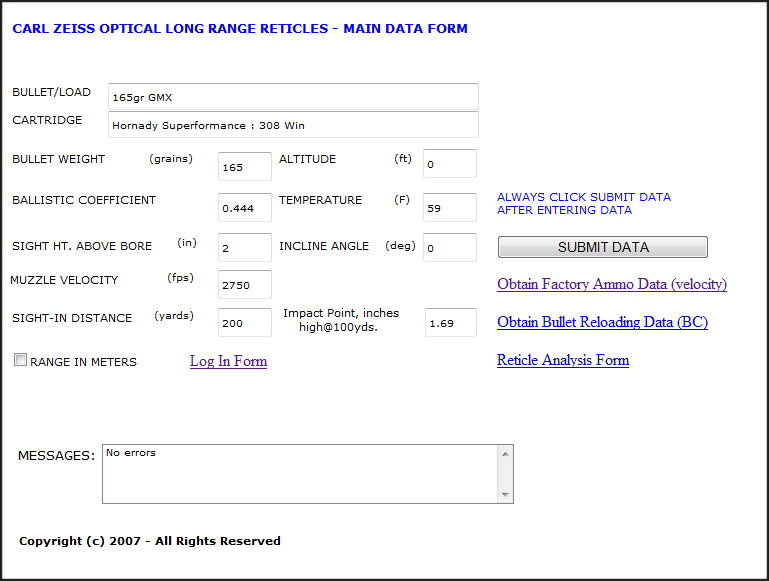The image size is (769, 581).
Task: Open the Reticle Analysis Form link
Action: click(562, 360)
